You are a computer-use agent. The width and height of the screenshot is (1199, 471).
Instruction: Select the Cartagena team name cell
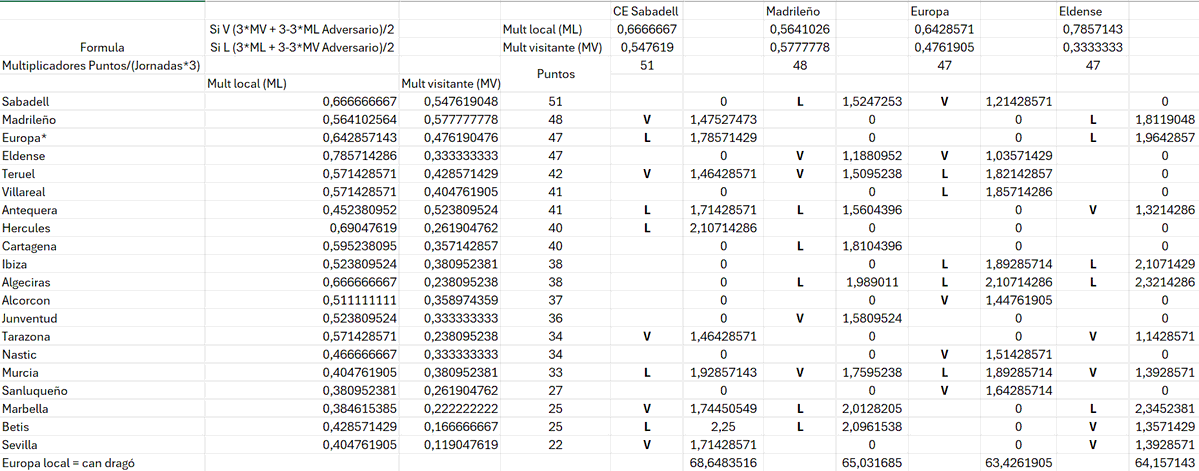pyautogui.click(x=102, y=246)
